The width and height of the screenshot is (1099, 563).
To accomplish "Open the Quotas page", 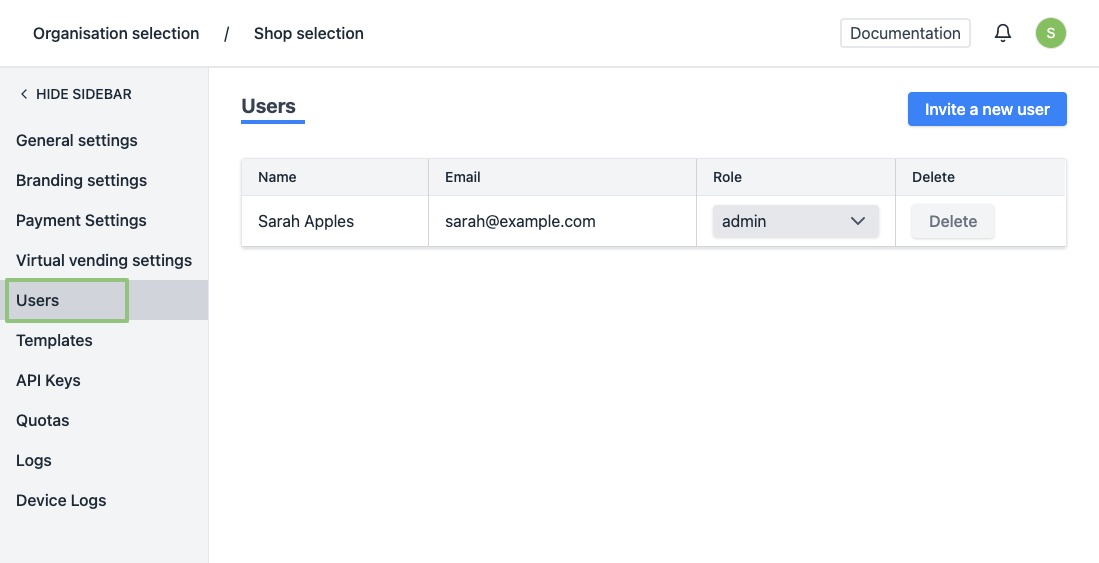I will (x=43, y=420).
